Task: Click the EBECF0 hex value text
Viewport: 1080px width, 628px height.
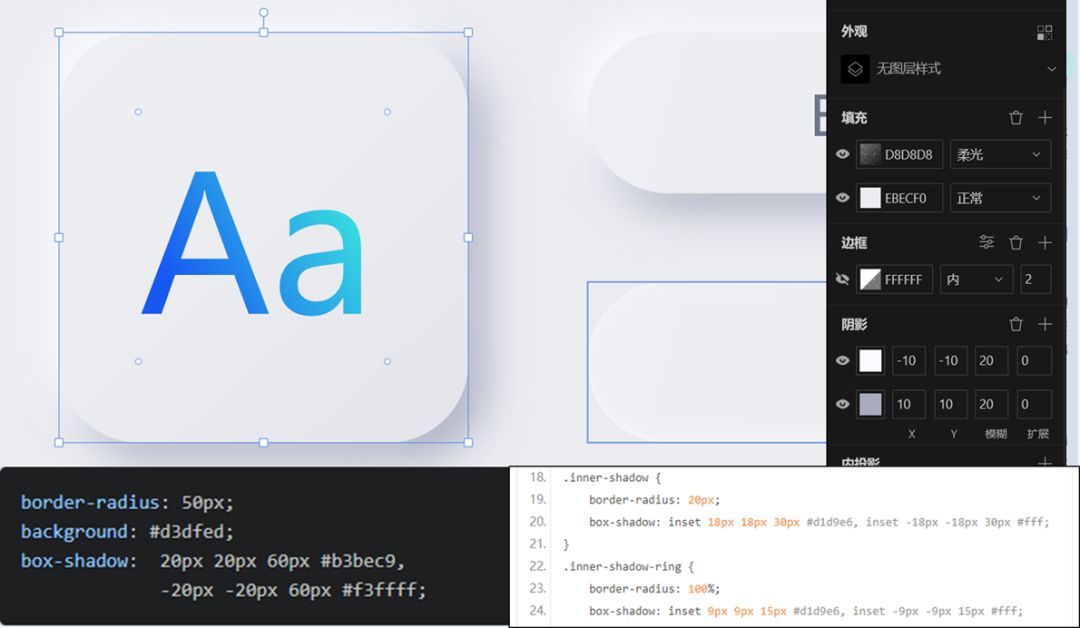Action: point(905,198)
